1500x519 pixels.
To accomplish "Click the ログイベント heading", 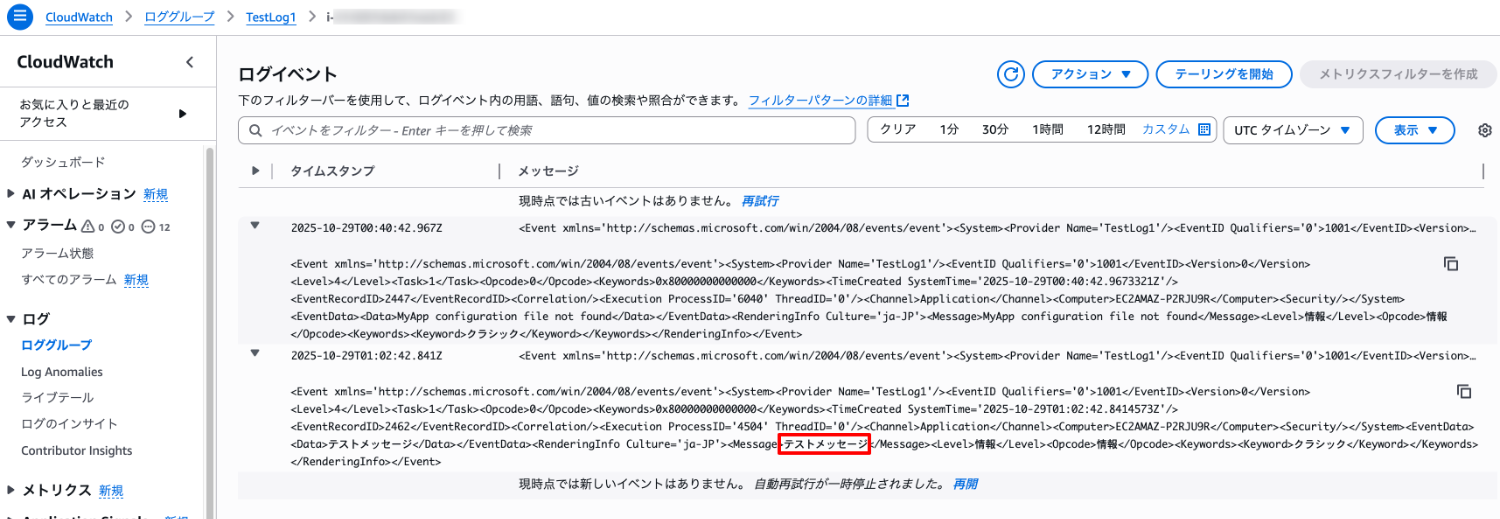I will click(x=288, y=75).
